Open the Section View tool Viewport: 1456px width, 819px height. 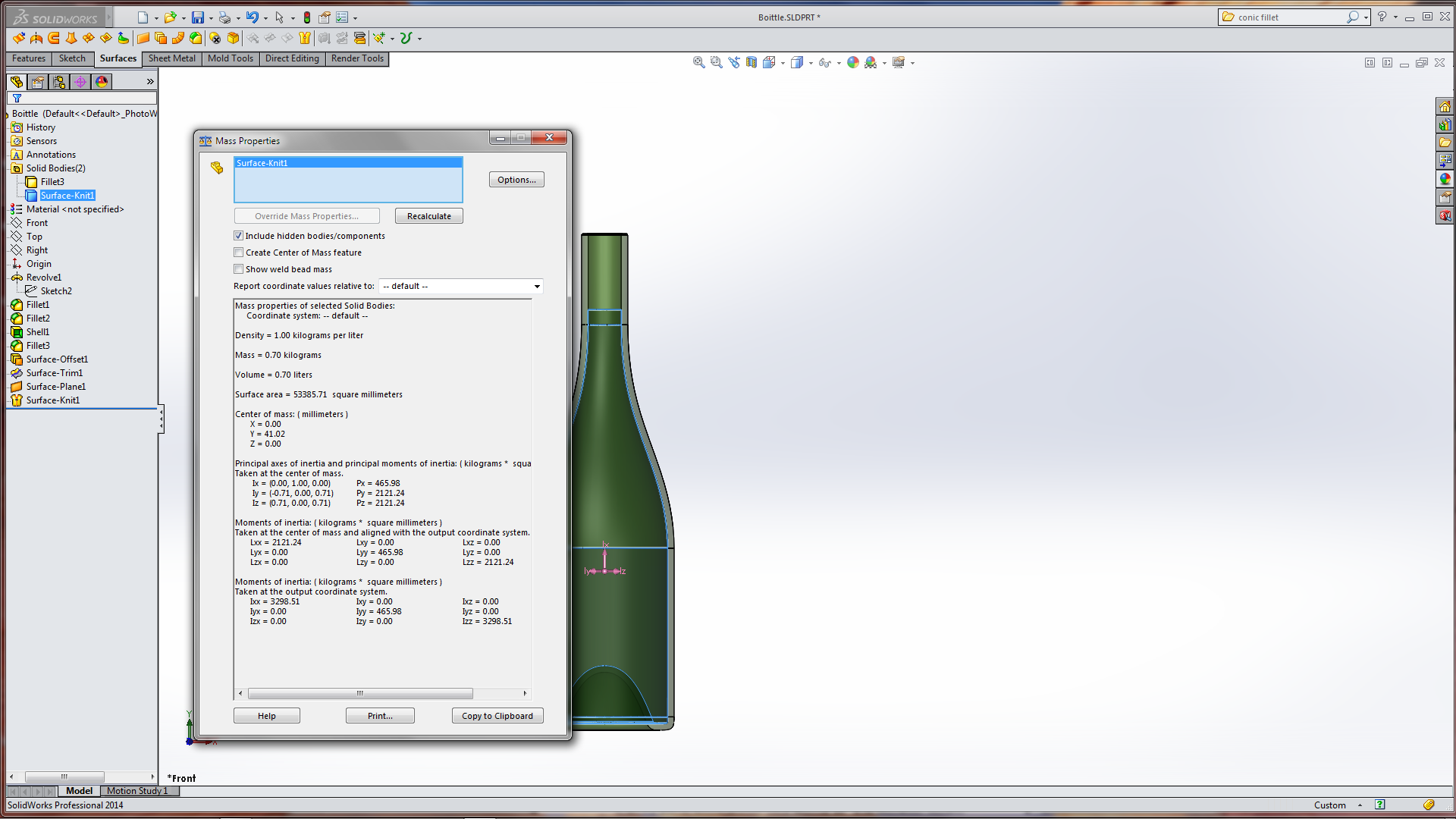752,62
